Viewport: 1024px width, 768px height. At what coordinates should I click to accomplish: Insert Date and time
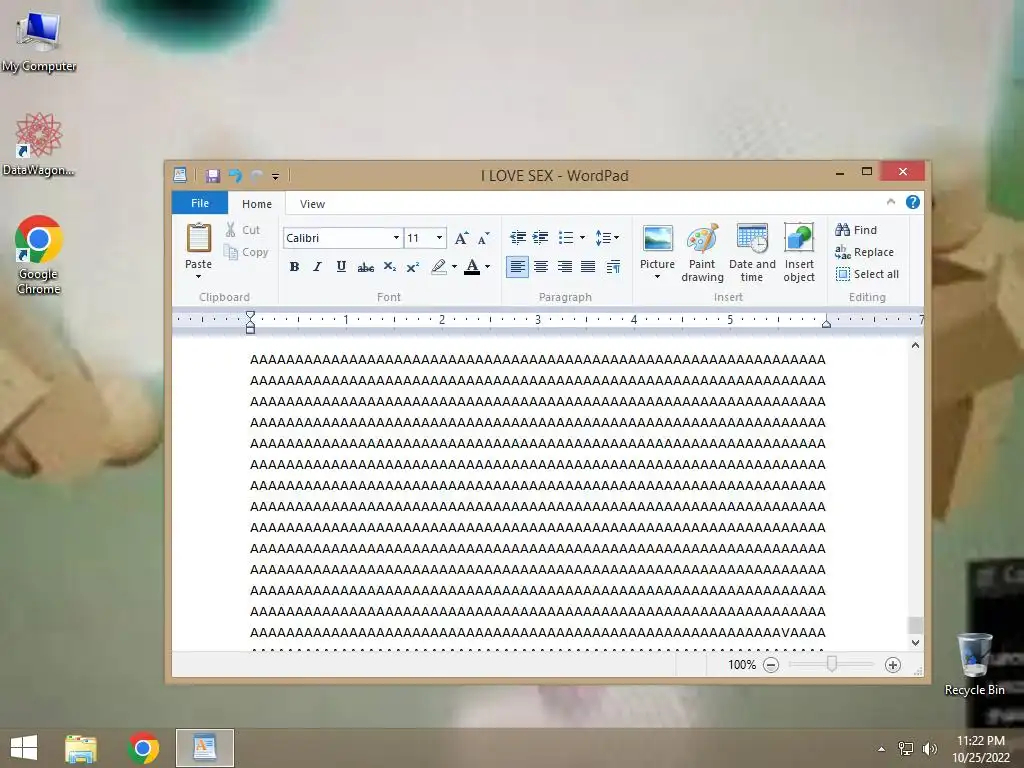752,253
